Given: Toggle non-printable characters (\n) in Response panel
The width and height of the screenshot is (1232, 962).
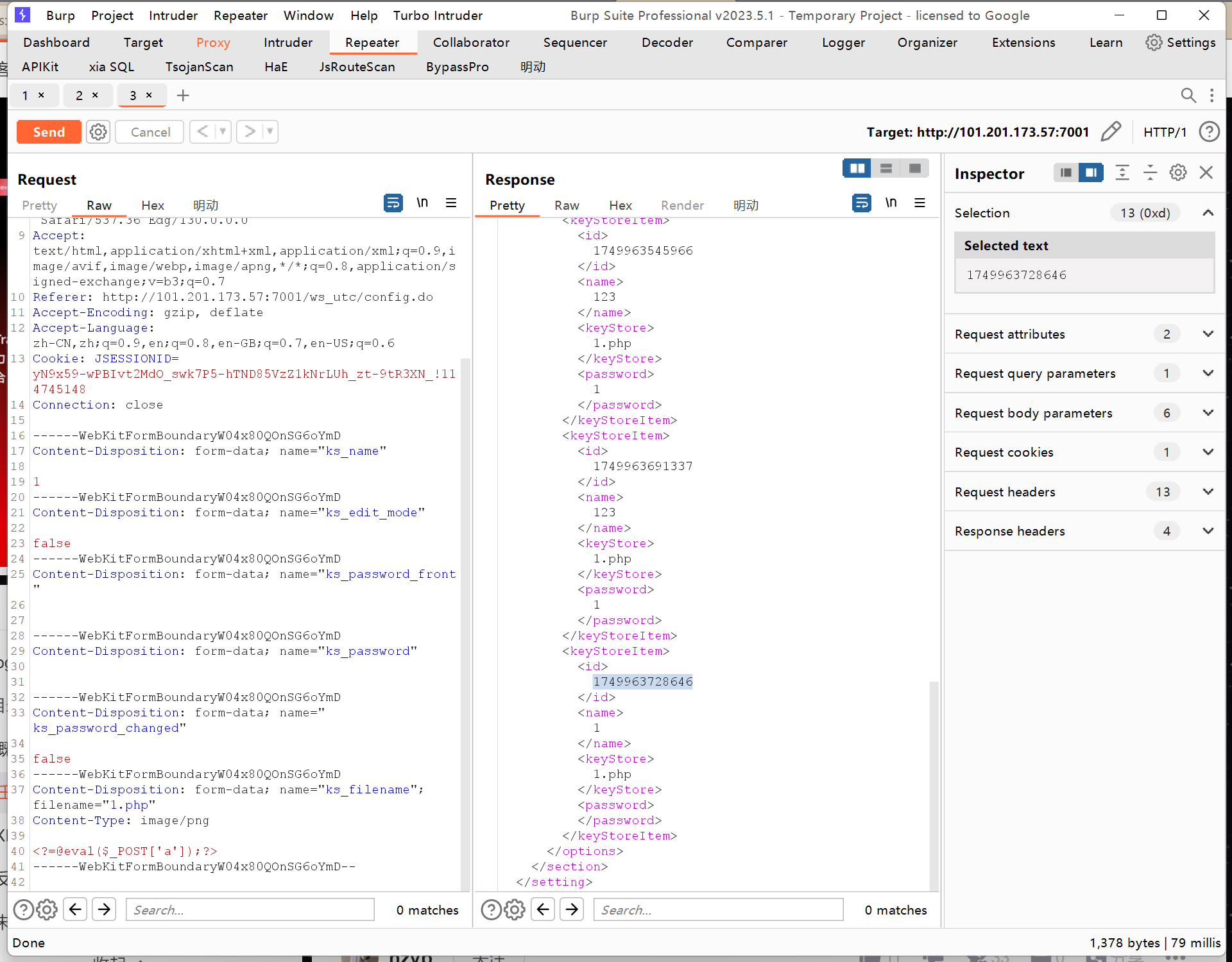Looking at the screenshot, I should point(891,203).
